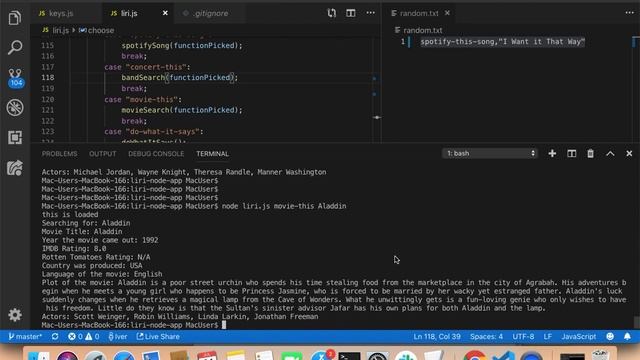Split the terminal panel
Viewport: 640px width, 360px height.
coord(571,153)
